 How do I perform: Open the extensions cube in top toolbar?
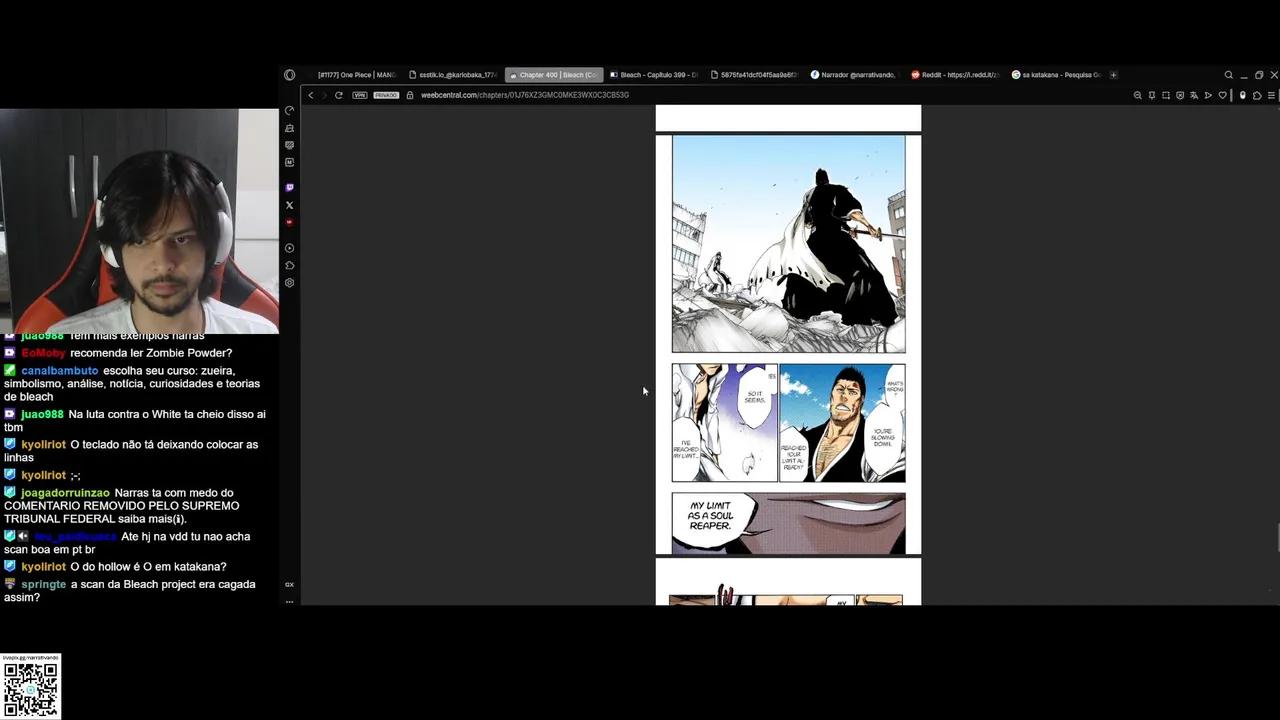pos(1257,95)
